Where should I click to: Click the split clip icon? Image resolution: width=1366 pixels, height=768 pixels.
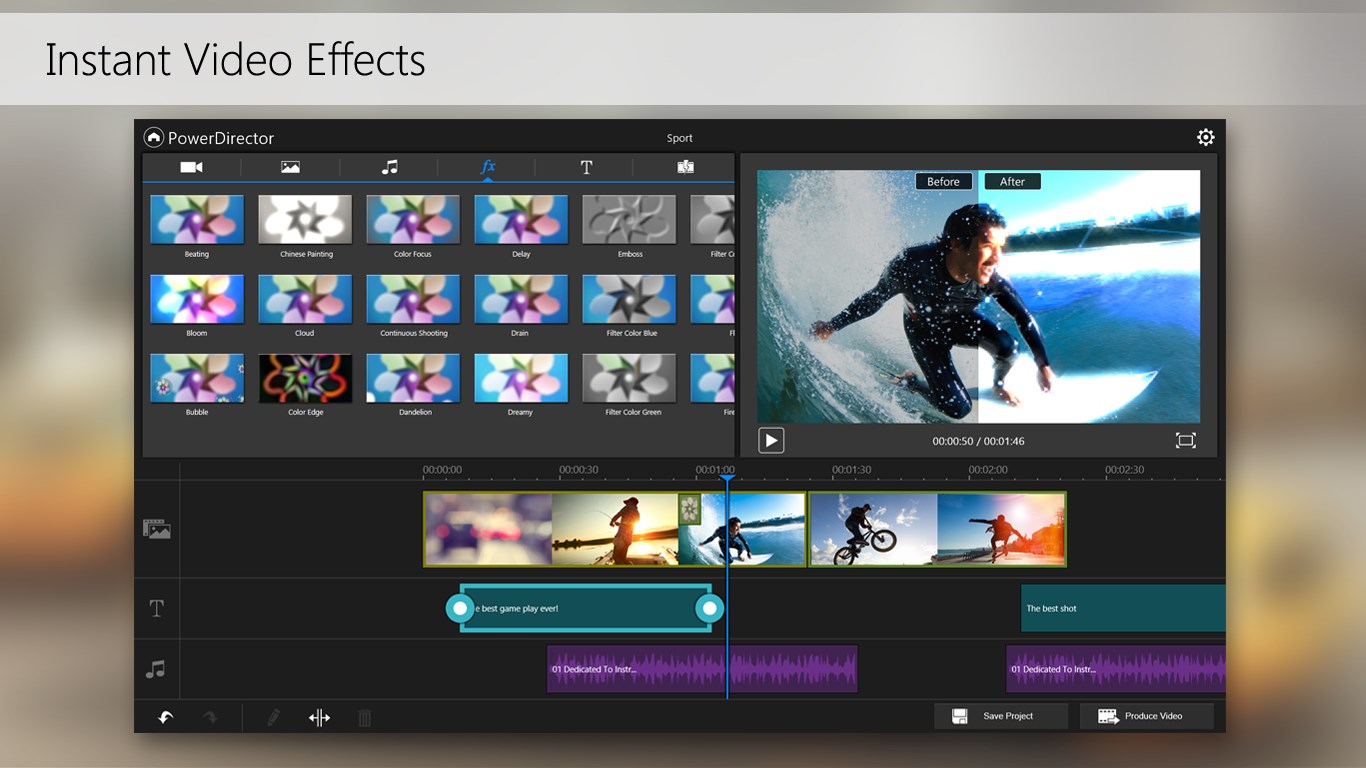(319, 717)
